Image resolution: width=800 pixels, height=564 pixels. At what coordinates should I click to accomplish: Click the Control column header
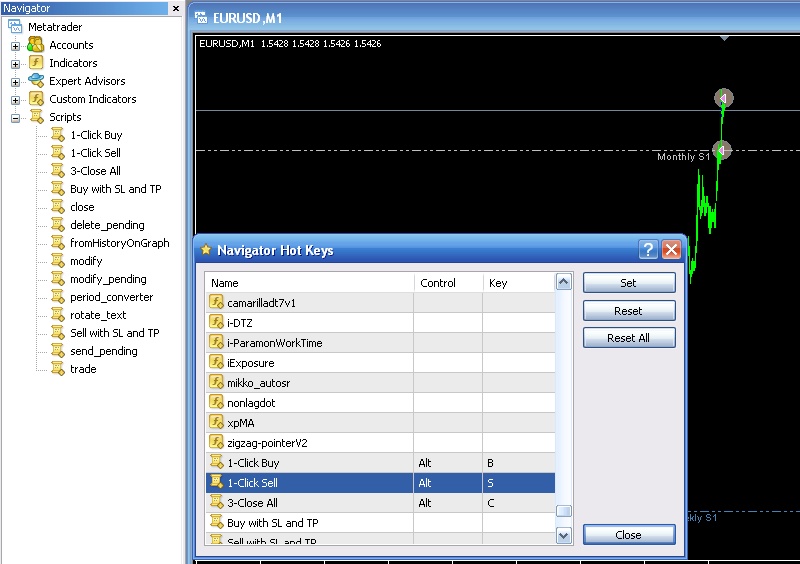[448, 283]
